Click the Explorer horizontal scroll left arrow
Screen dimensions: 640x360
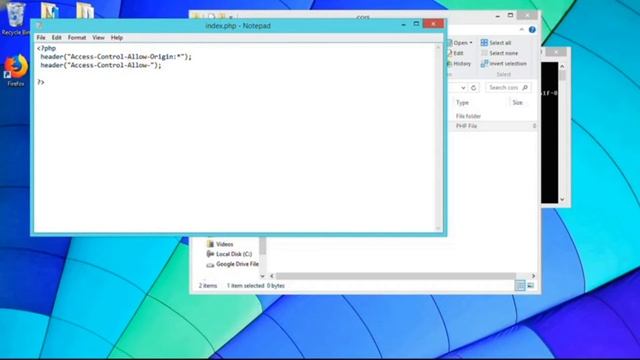pyautogui.click(x=272, y=276)
